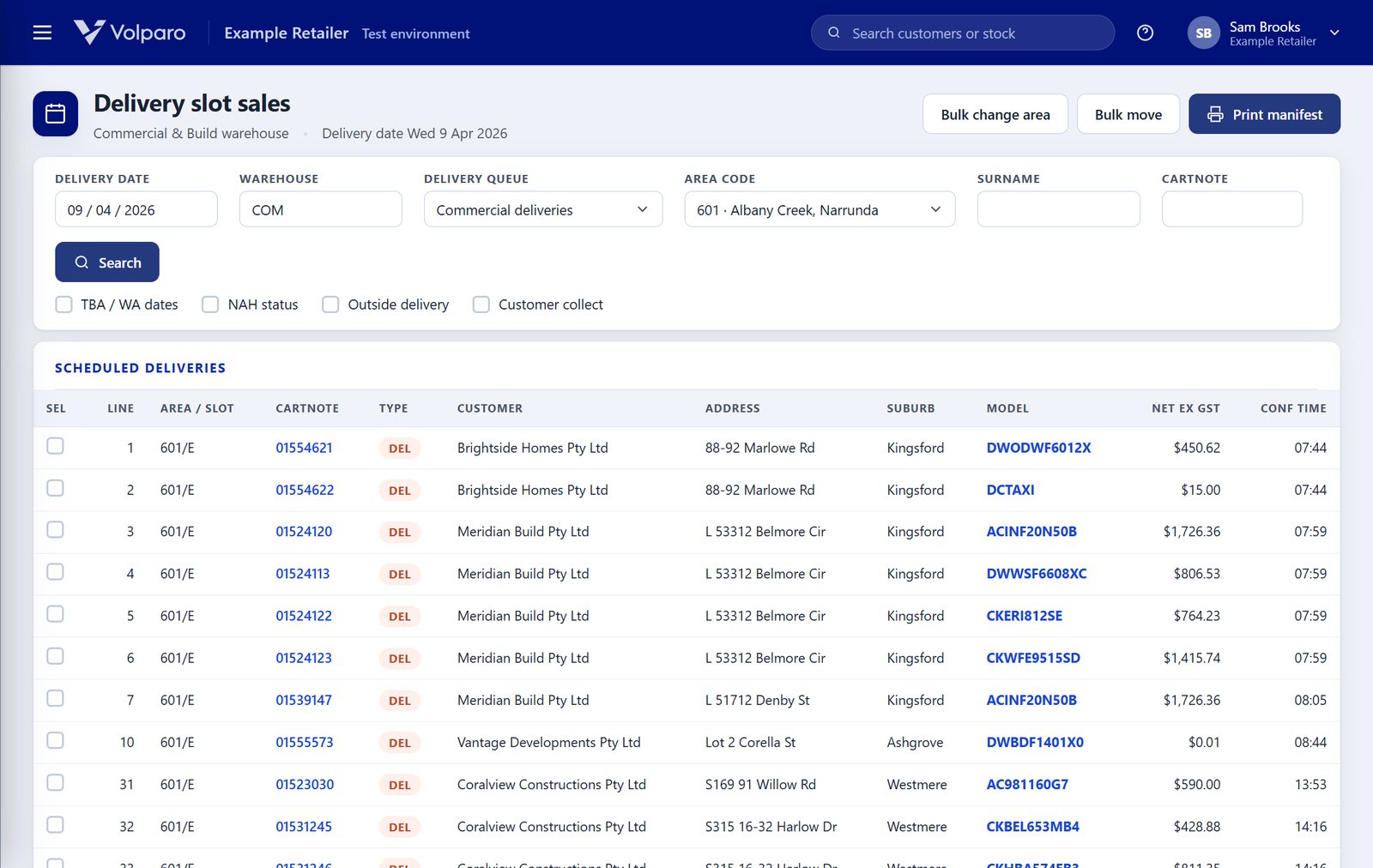Click the Surname input field

click(1058, 209)
